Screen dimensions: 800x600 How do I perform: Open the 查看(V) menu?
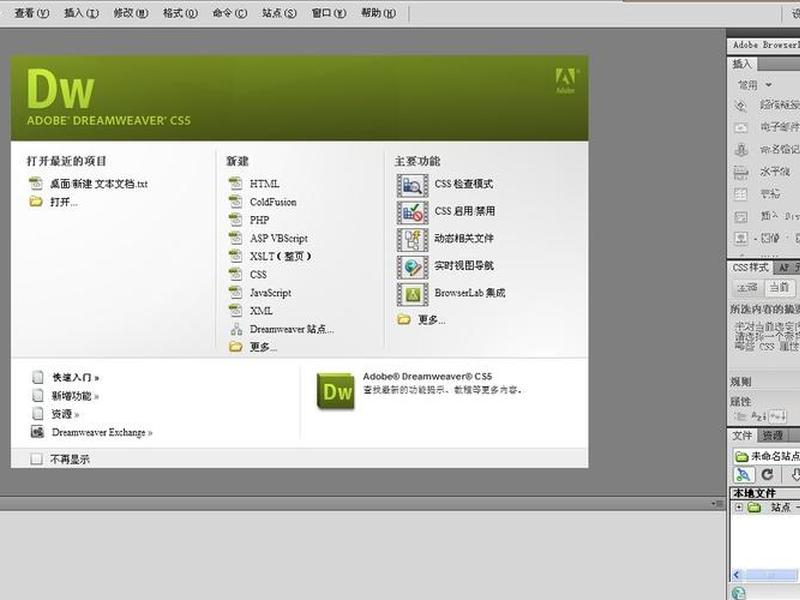click(x=31, y=13)
